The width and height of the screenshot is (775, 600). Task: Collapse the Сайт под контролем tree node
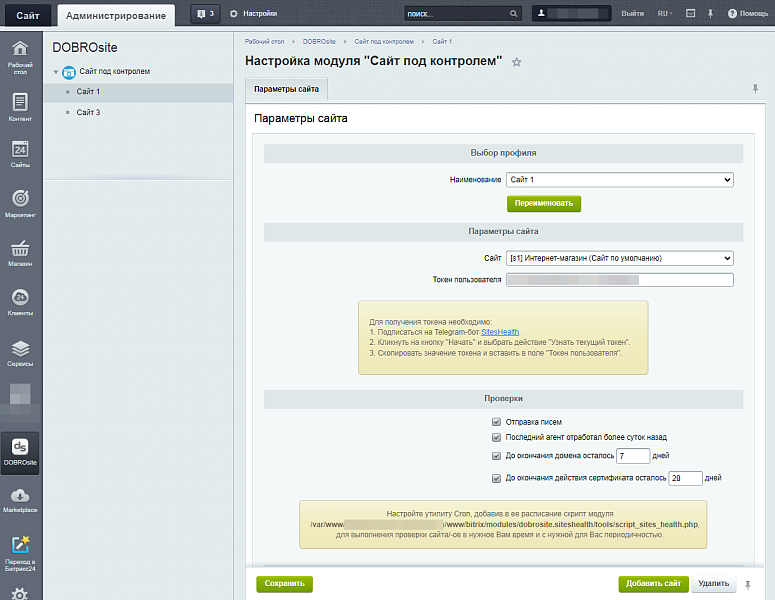[x=56, y=72]
